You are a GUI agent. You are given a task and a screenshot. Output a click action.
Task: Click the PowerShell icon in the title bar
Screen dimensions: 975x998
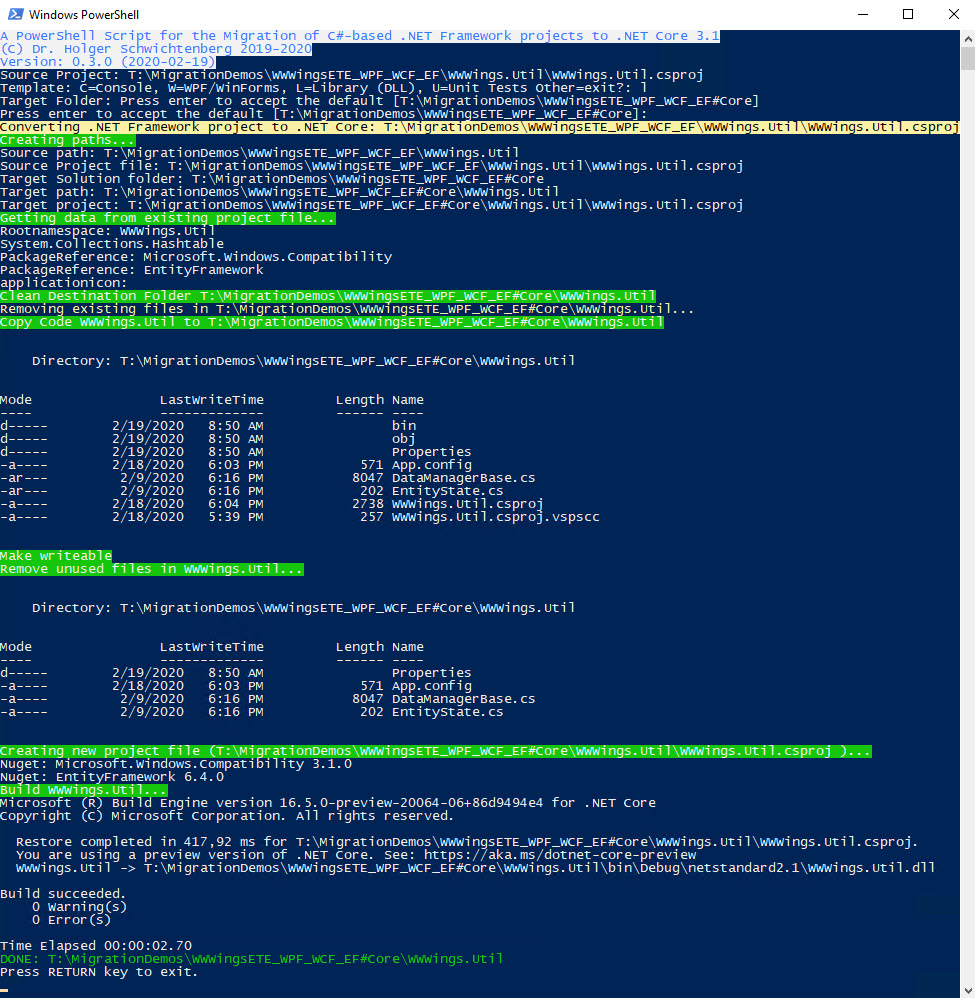pos(15,14)
